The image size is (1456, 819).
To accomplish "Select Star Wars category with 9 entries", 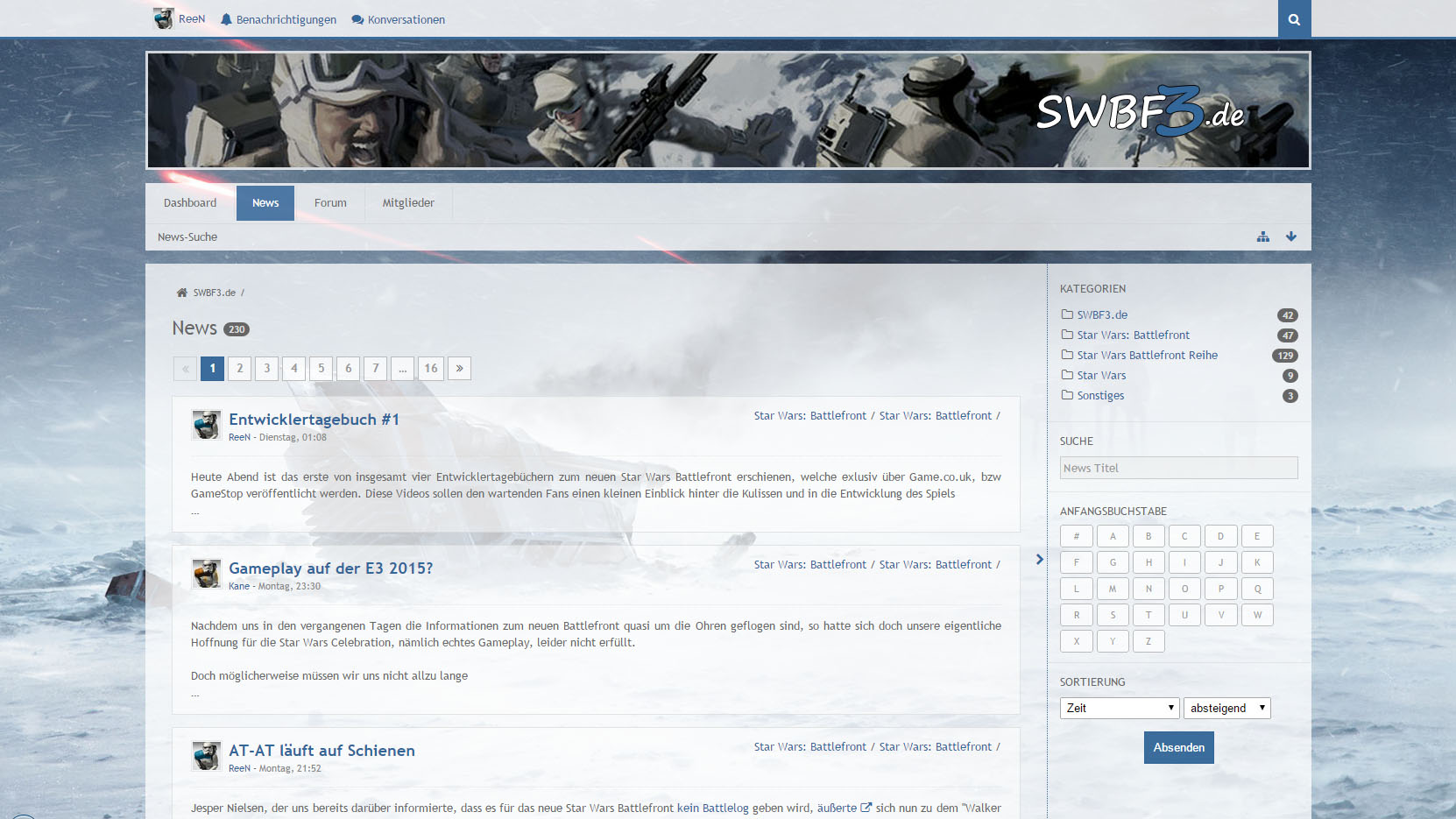I will click(1102, 375).
